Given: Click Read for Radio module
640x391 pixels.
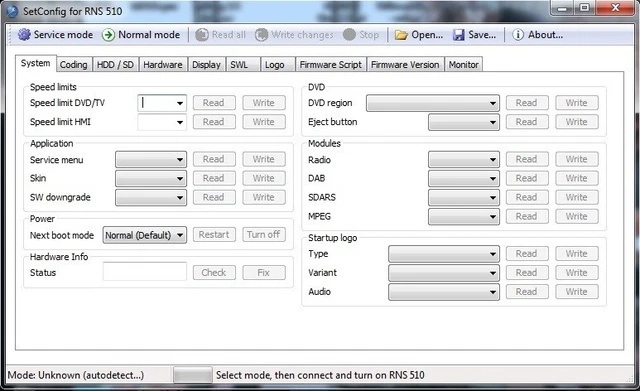Looking at the screenshot, I should click(527, 159).
